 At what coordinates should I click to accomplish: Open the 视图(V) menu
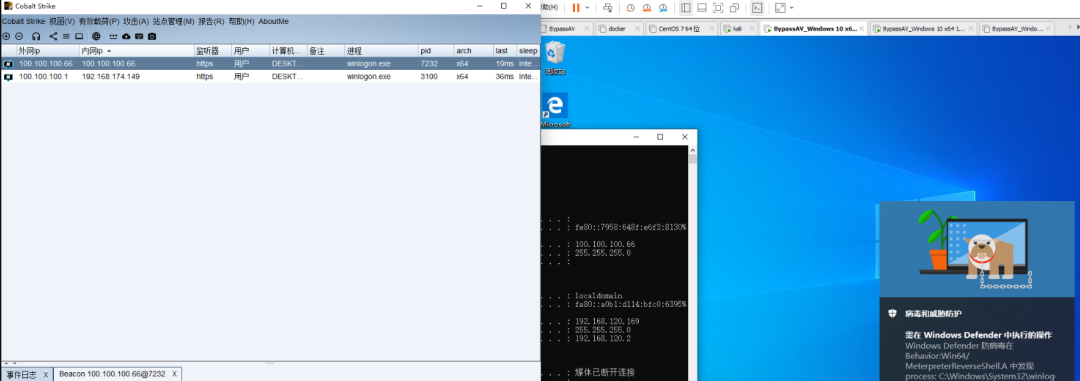click(62, 21)
